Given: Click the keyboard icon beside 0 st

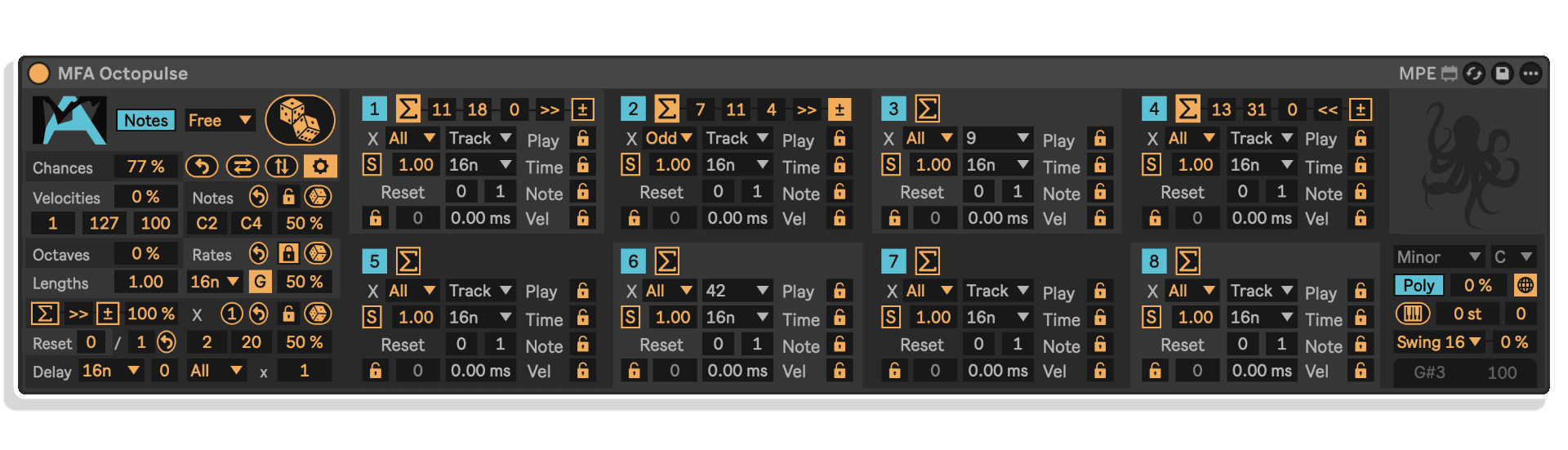Looking at the screenshot, I should [x=1413, y=314].
